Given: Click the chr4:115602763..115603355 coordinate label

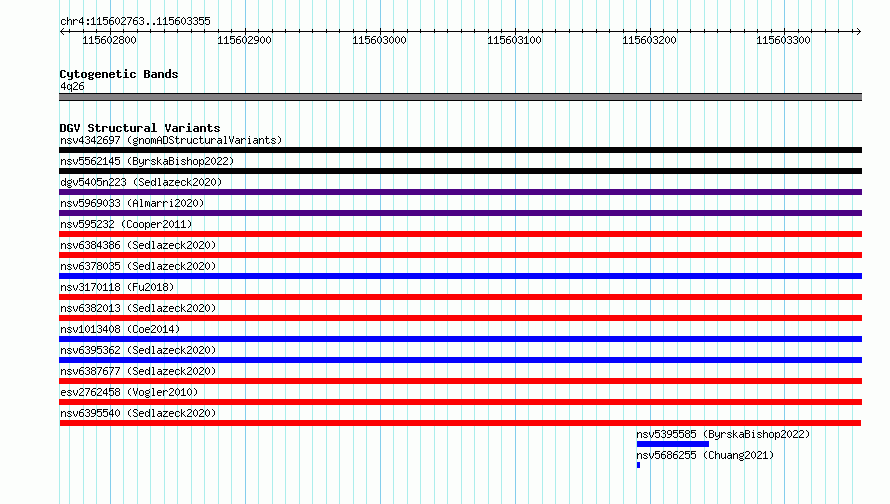Looking at the screenshot, I should 135,21.
